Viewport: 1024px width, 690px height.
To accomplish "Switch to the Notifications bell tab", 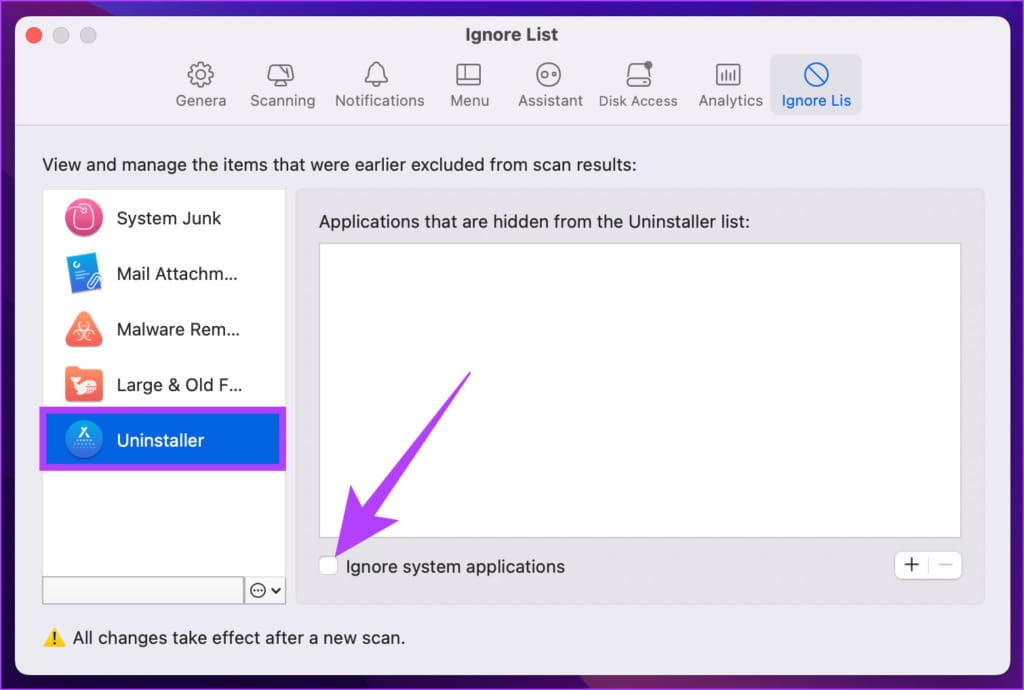I will (379, 84).
